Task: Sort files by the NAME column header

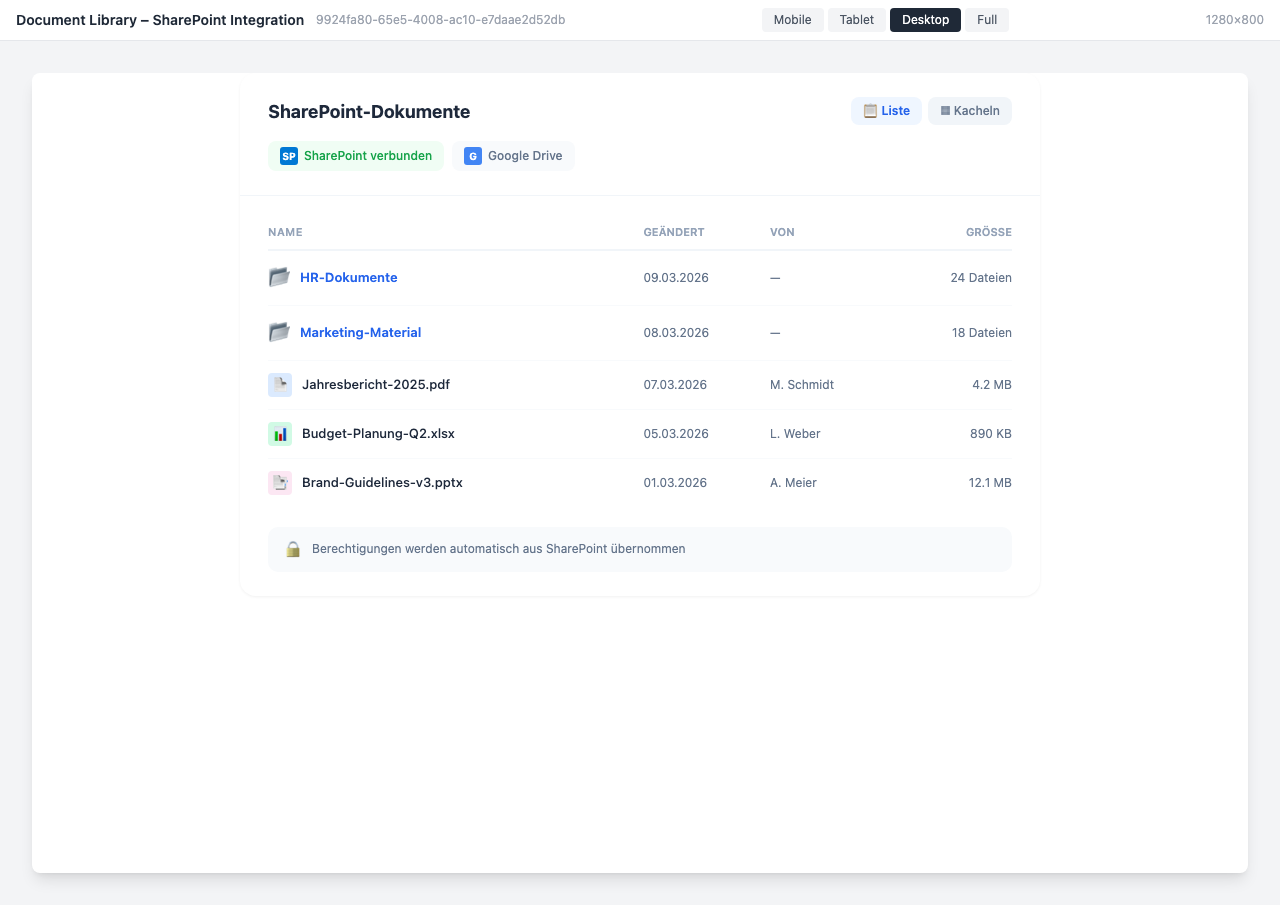Action: click(285, 231)
